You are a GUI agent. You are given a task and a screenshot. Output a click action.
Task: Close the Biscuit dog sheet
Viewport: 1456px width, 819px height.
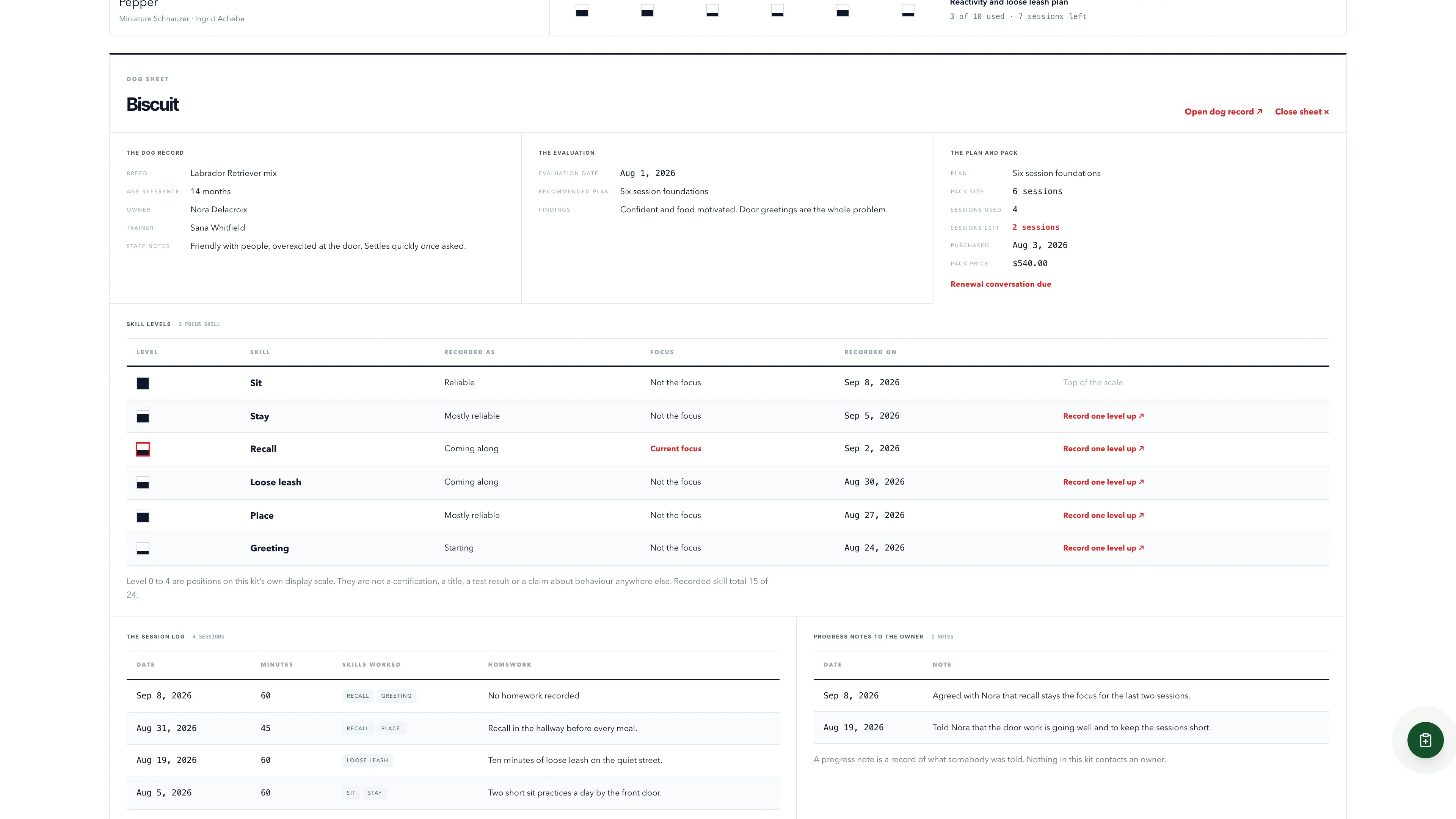coord(1302,112)
